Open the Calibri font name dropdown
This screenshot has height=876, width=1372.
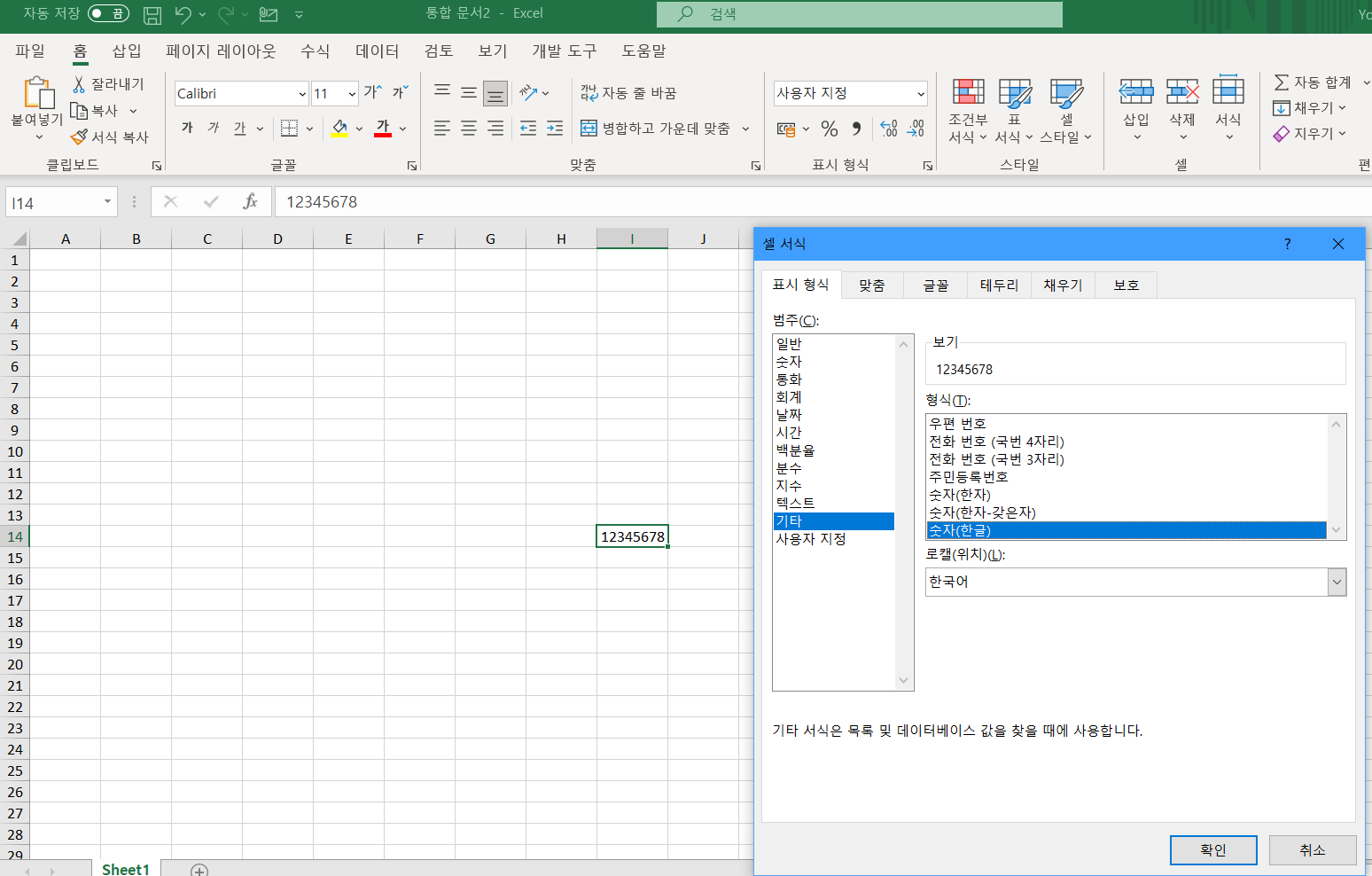coord(301,94)
